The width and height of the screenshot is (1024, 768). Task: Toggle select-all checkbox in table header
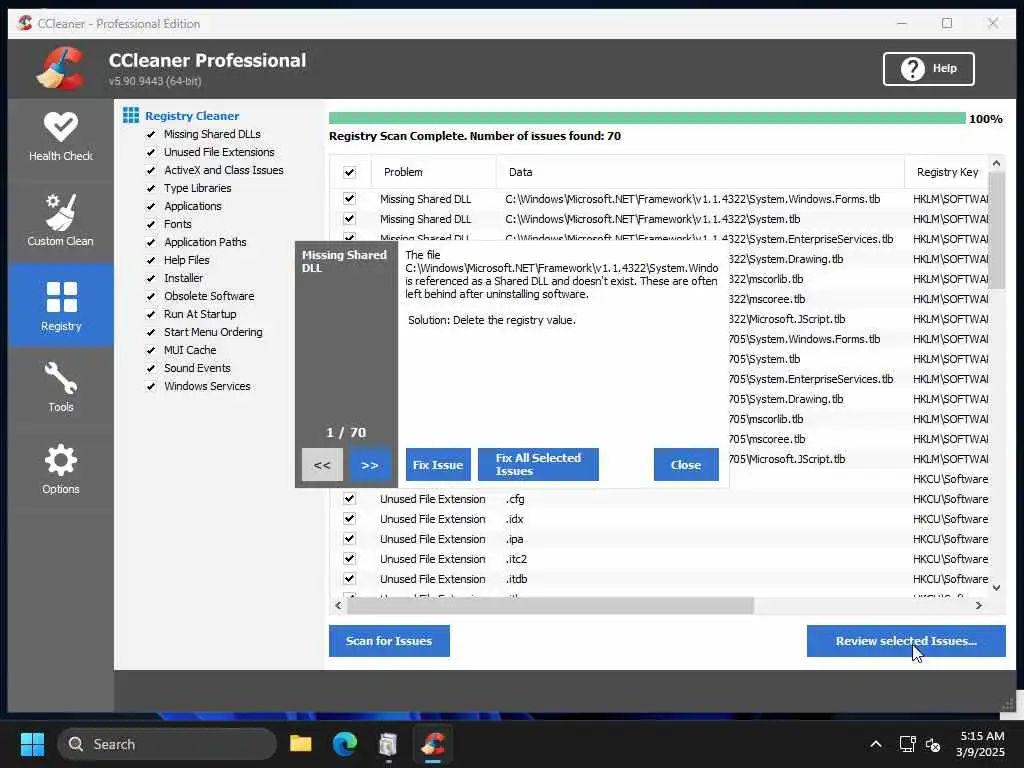(x=349, y=172)
